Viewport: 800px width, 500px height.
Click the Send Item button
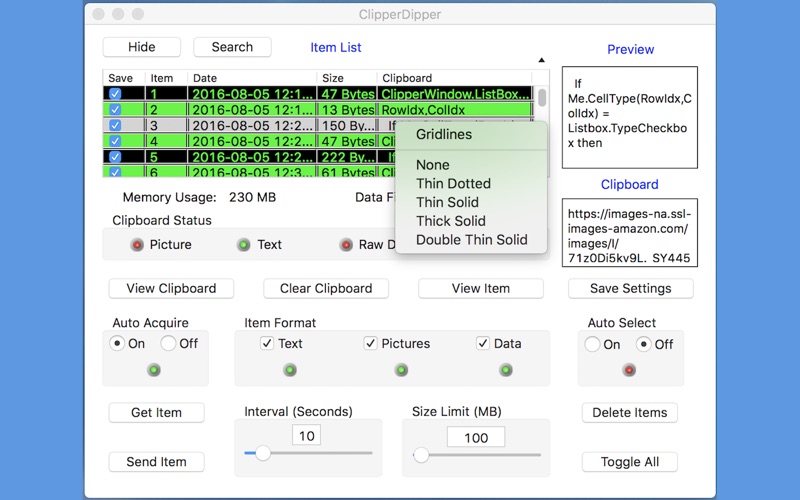tap(156, 462)
